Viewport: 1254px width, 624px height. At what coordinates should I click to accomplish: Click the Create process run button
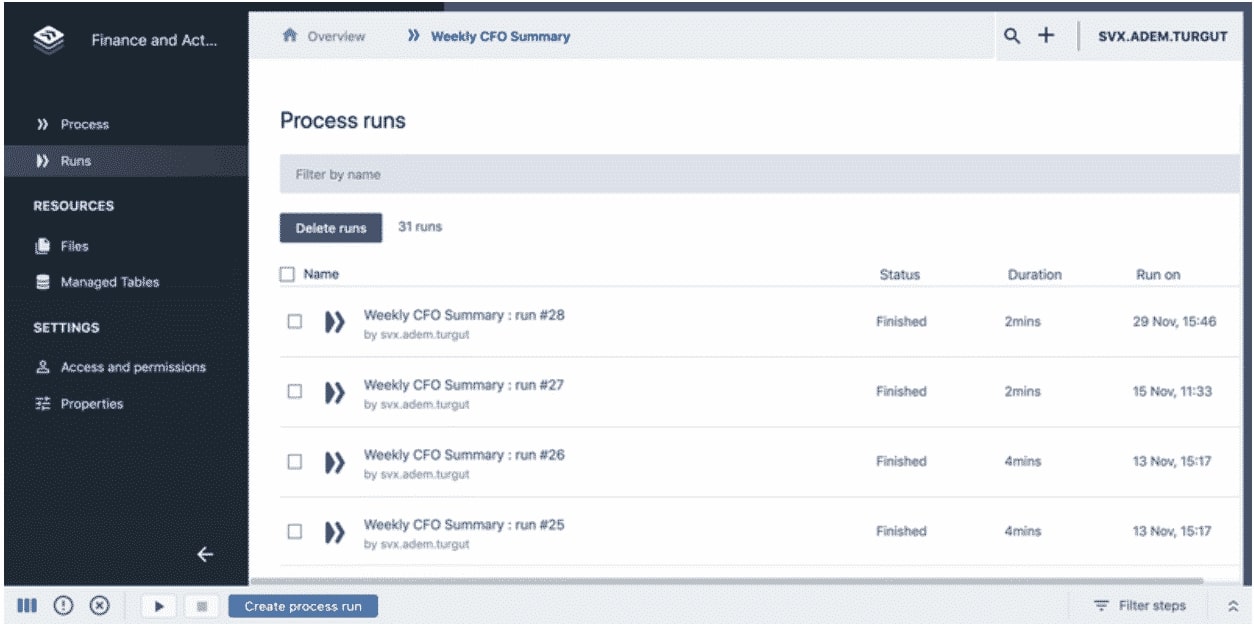click(x=303, y=606)
